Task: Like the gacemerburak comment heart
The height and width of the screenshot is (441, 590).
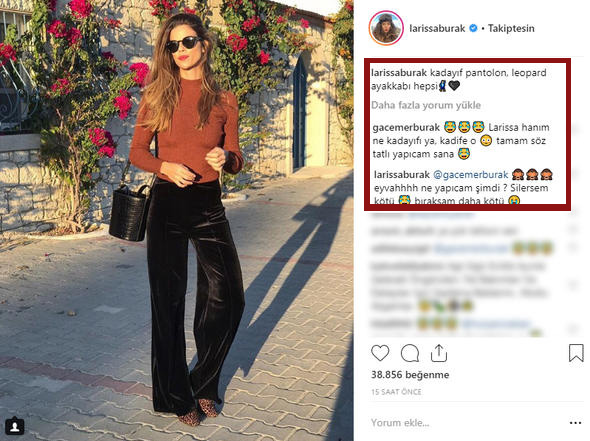Action: point(574,129)
